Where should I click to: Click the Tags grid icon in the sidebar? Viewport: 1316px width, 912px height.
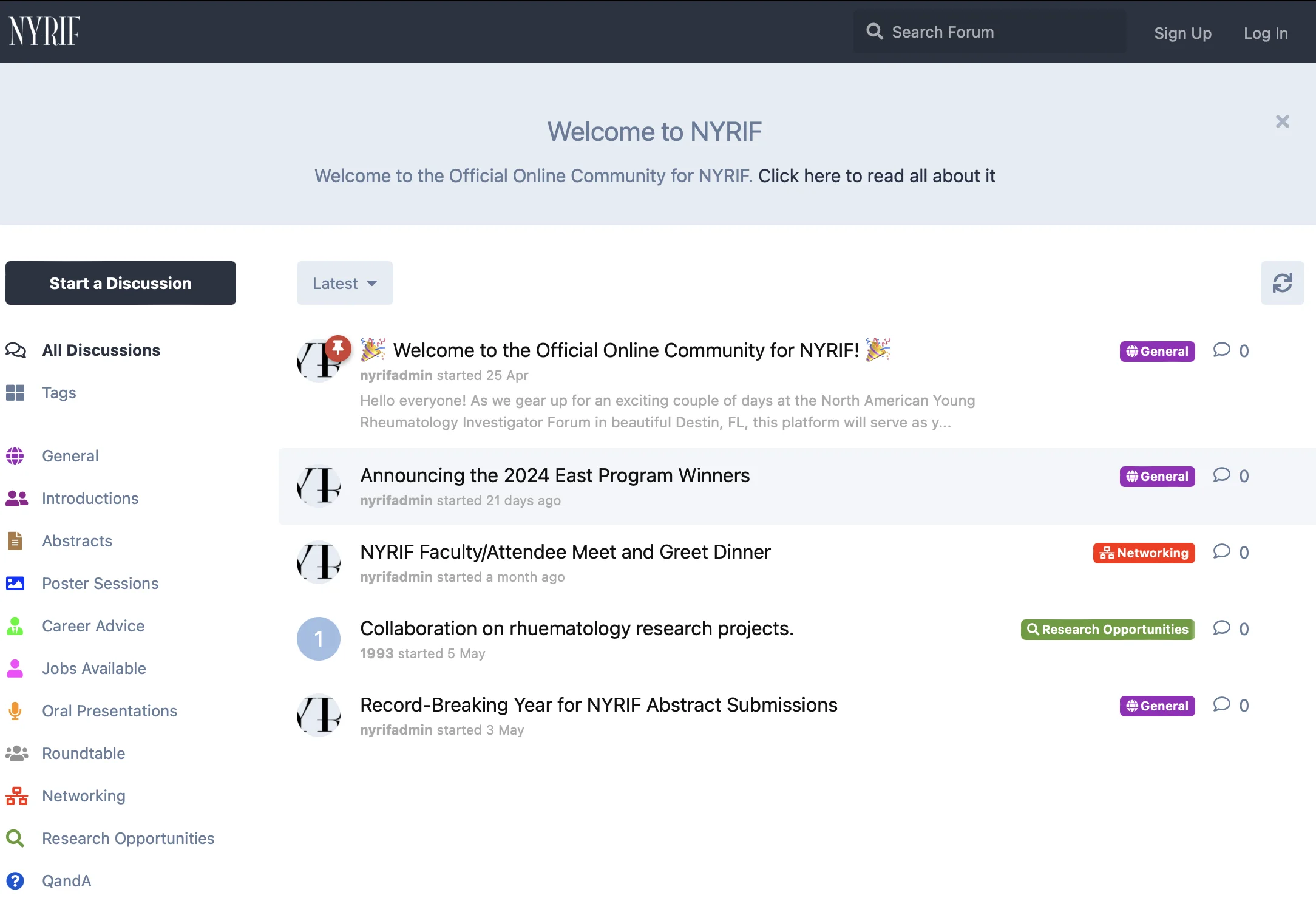pyautogui.click(x=15, y=393)
